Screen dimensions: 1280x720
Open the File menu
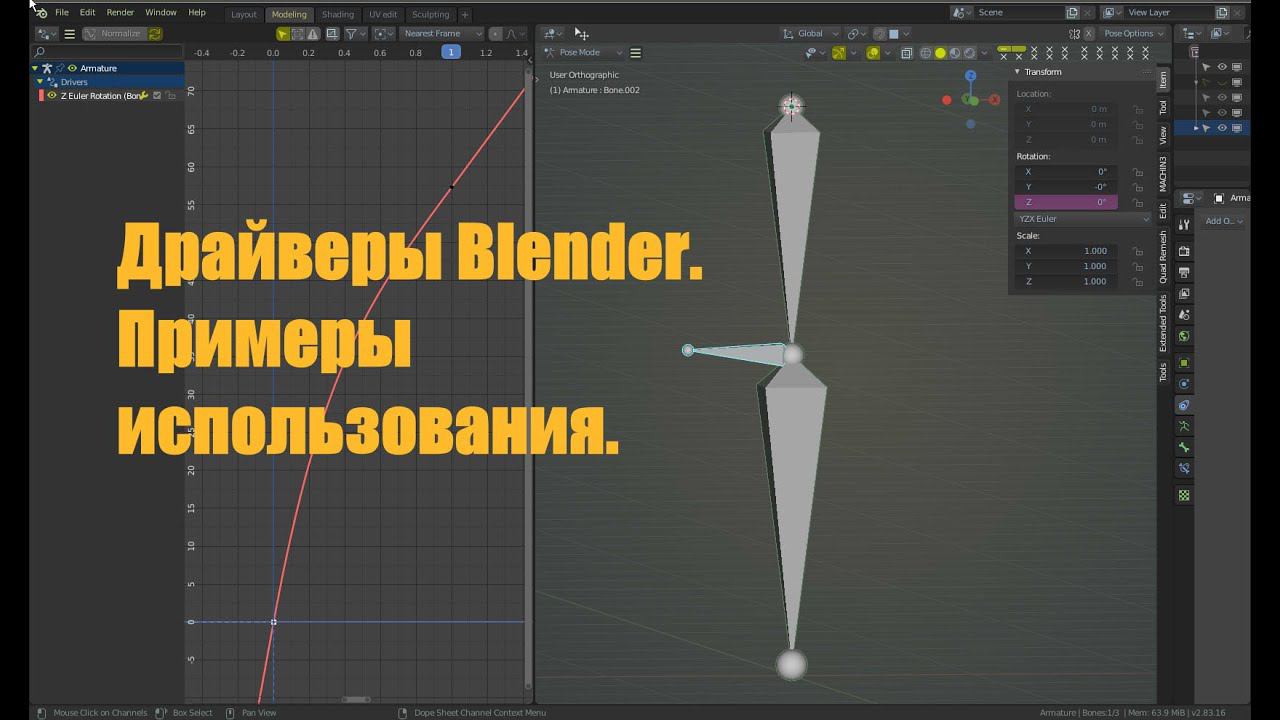(62, 12)
